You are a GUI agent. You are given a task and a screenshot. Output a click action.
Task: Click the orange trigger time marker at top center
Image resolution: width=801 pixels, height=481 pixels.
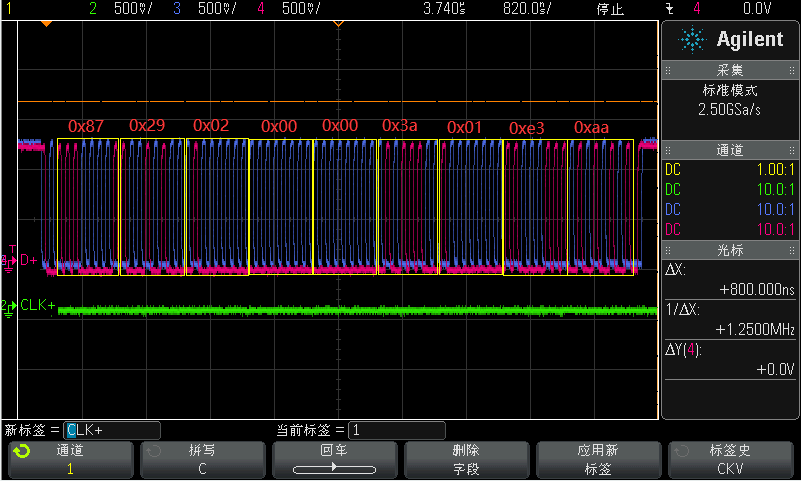coord(338,22)
